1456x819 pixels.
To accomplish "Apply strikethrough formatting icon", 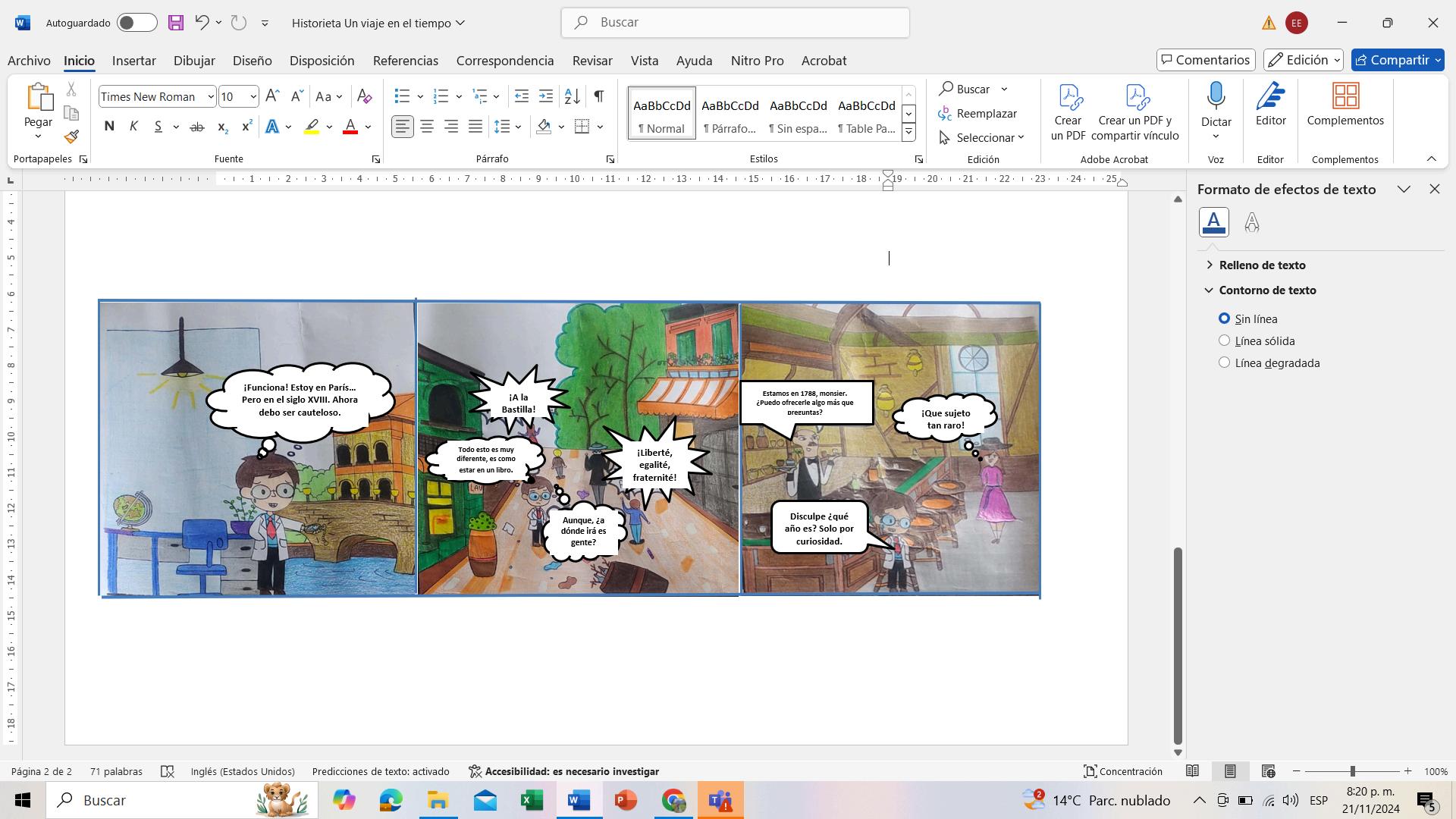I will (x=196, y=127).
